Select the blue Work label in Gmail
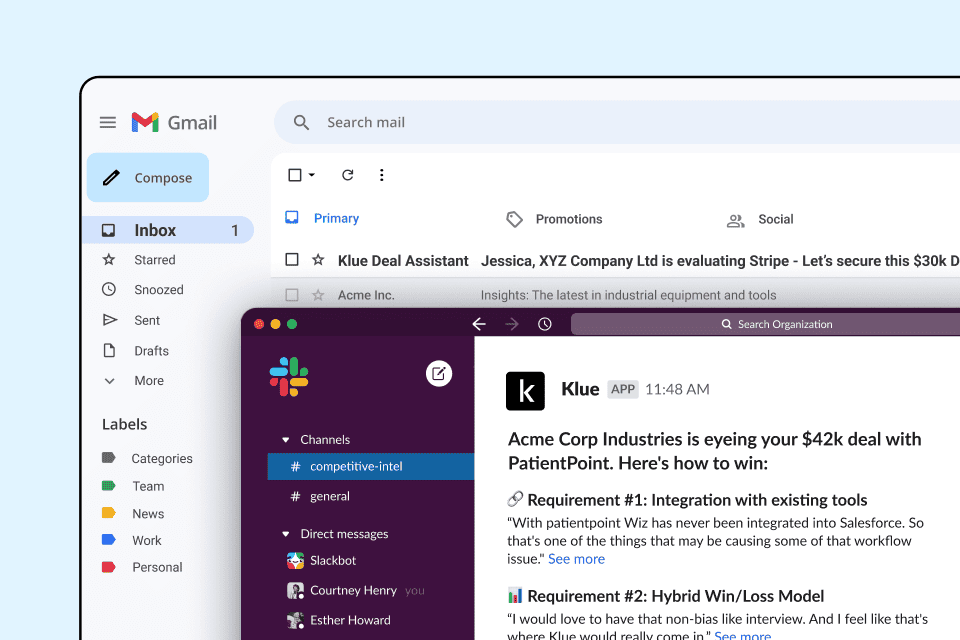Screen dimensions: 960x640 point(132,540)
